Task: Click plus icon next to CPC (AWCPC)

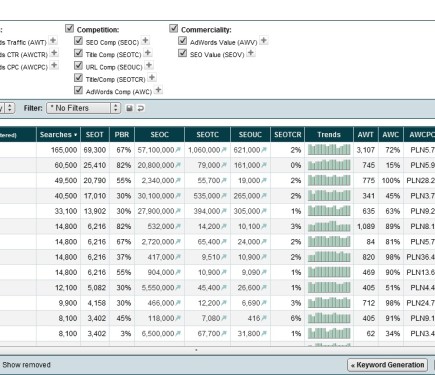Action: (54, 65)
